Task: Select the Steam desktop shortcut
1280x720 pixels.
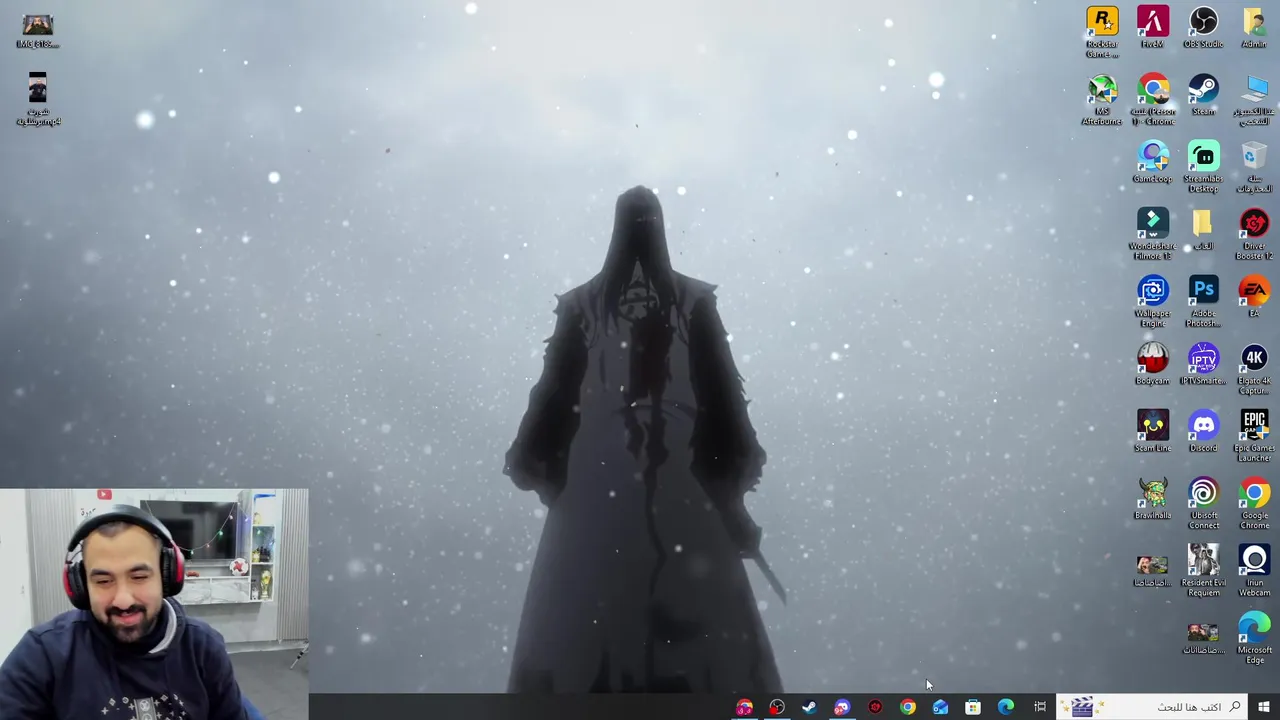Action: [x=1203, y=95]
